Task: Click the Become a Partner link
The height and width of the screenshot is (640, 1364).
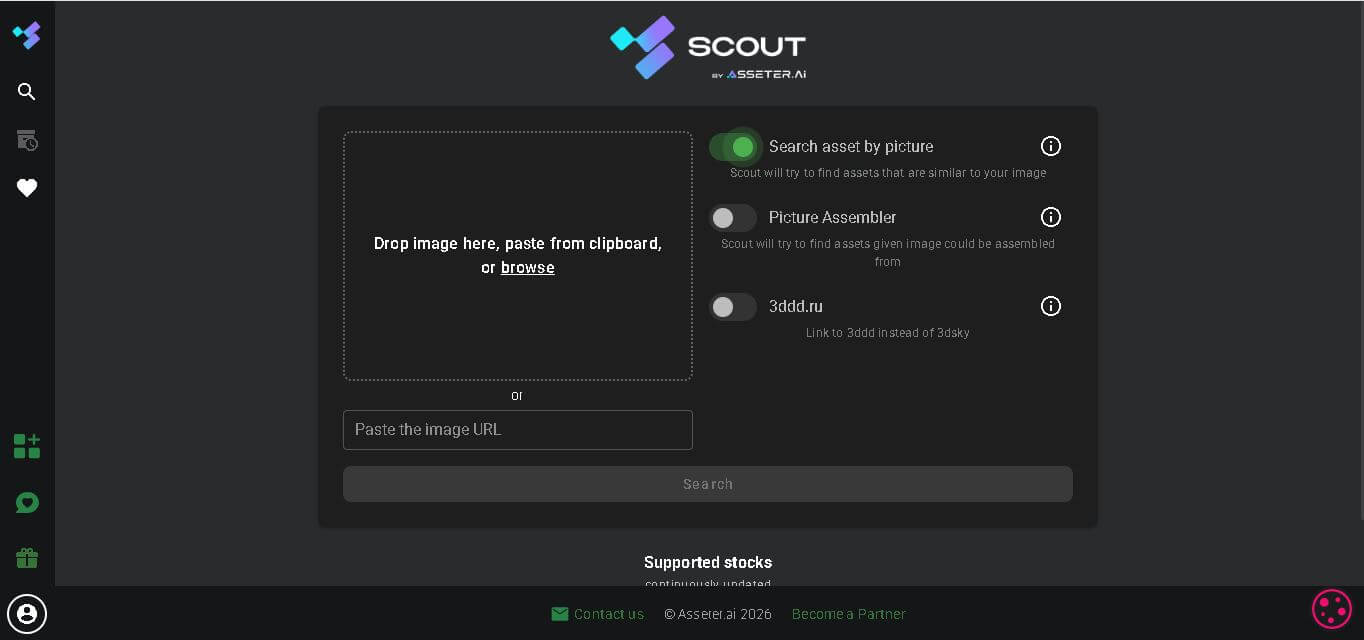Action: tap(848, 613)
